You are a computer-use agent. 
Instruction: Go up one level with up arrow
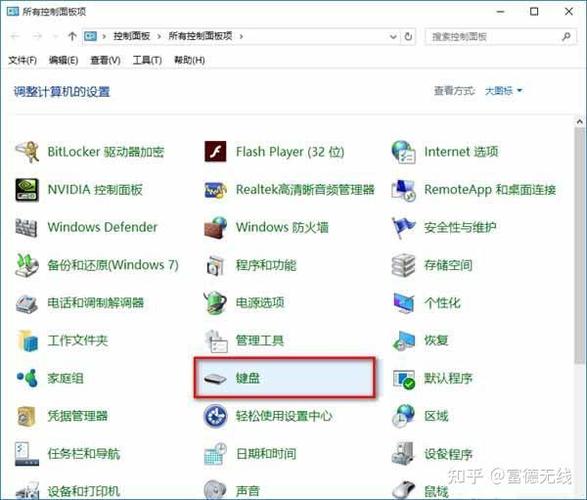click(x=72, y=36)
